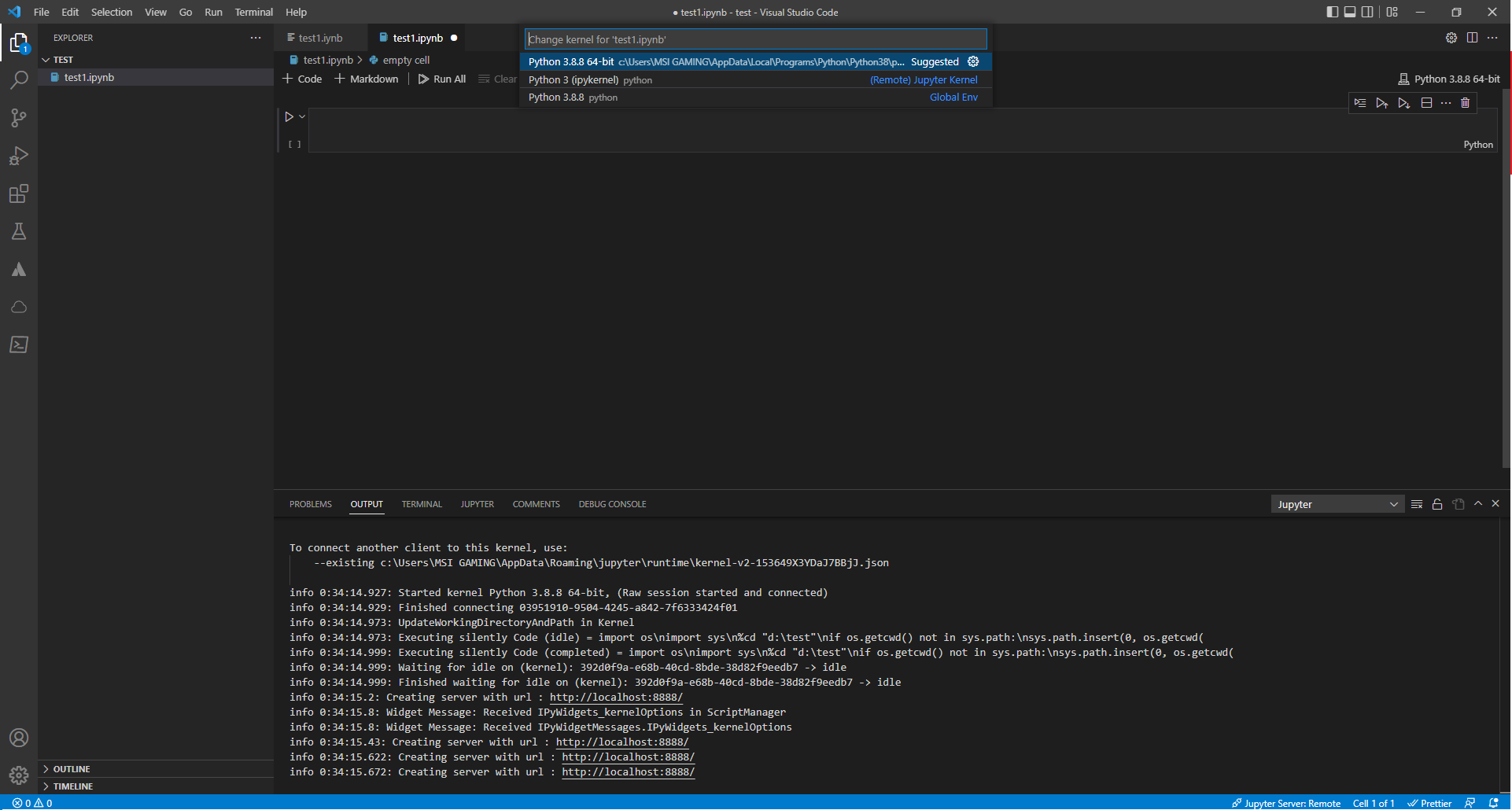Select the Run and Debug sidebar icon
The width and height of the screenshot is (1512, 810).
19,156
